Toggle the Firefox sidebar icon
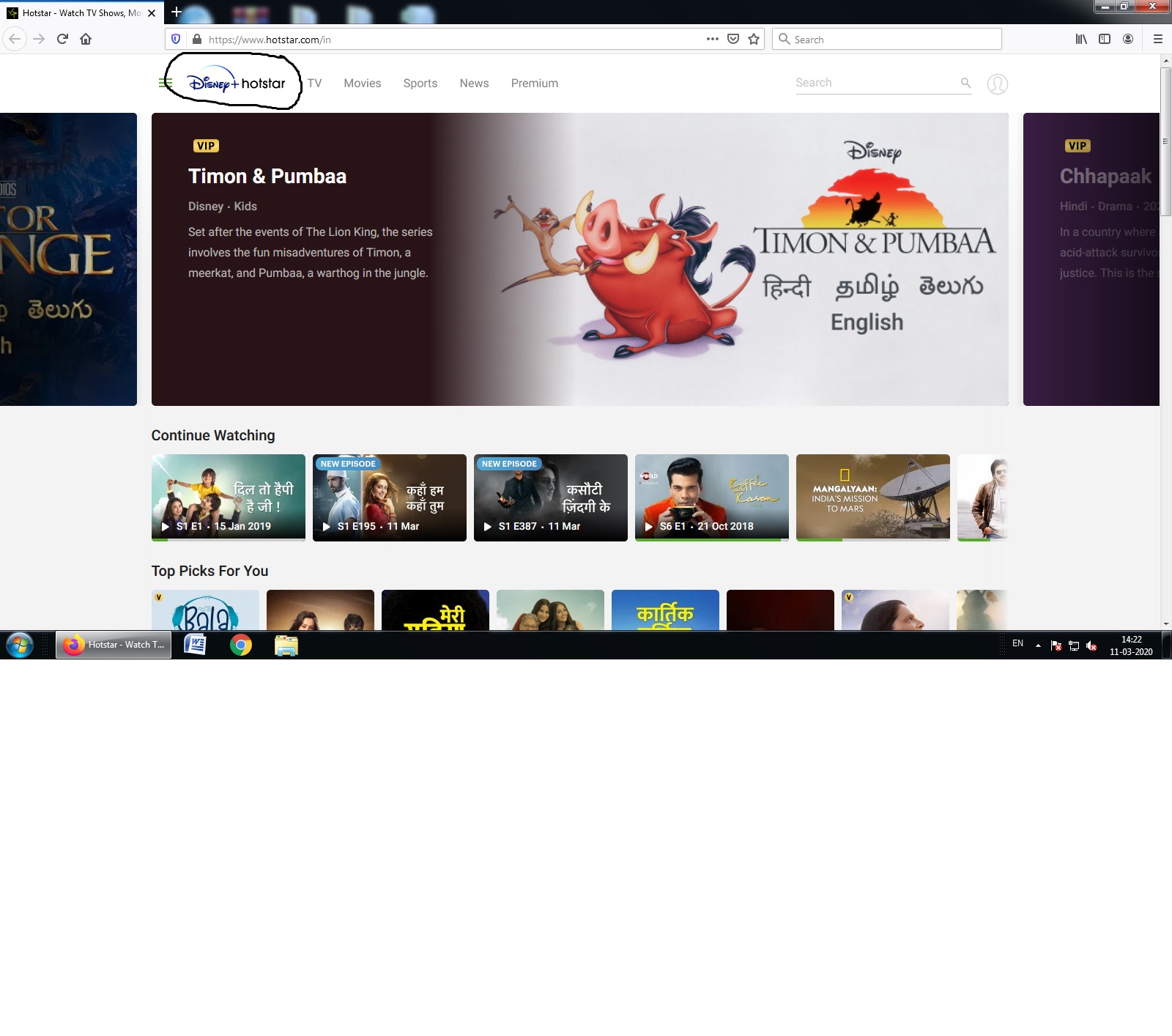Image resolution: width=1172 pixels, height=1036 pixels. 1105,39
